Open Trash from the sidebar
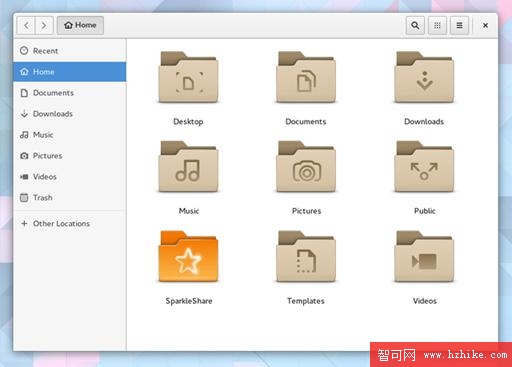 click(70, 198)
